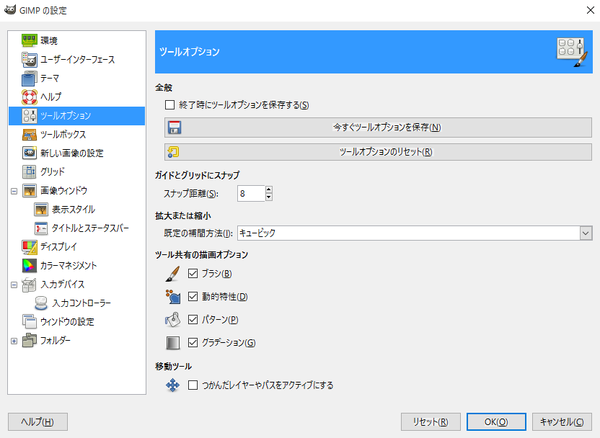Decrease snap distance with down arrow
This screenshot has height=438, width=600.
click(269, 197)
